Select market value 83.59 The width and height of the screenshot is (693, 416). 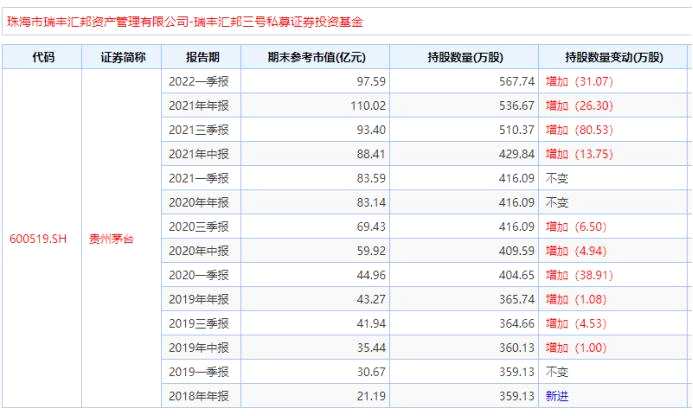click(371, 179)
